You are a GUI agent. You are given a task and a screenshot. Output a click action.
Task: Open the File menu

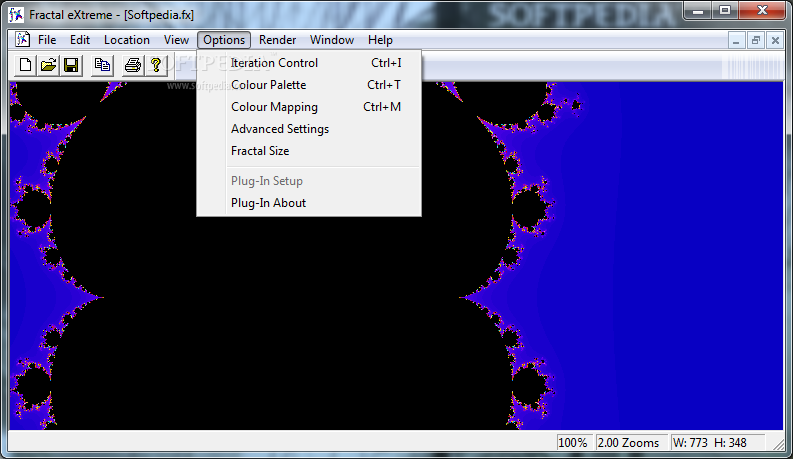click(x=47, y=40)
